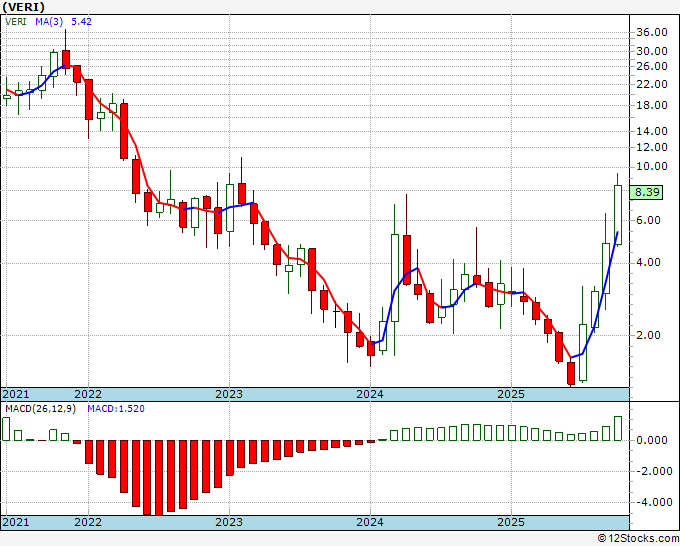Select 2022 on the price timeline
The width and height of the screenshot is (680, 546).
click(x=88, y=394)
